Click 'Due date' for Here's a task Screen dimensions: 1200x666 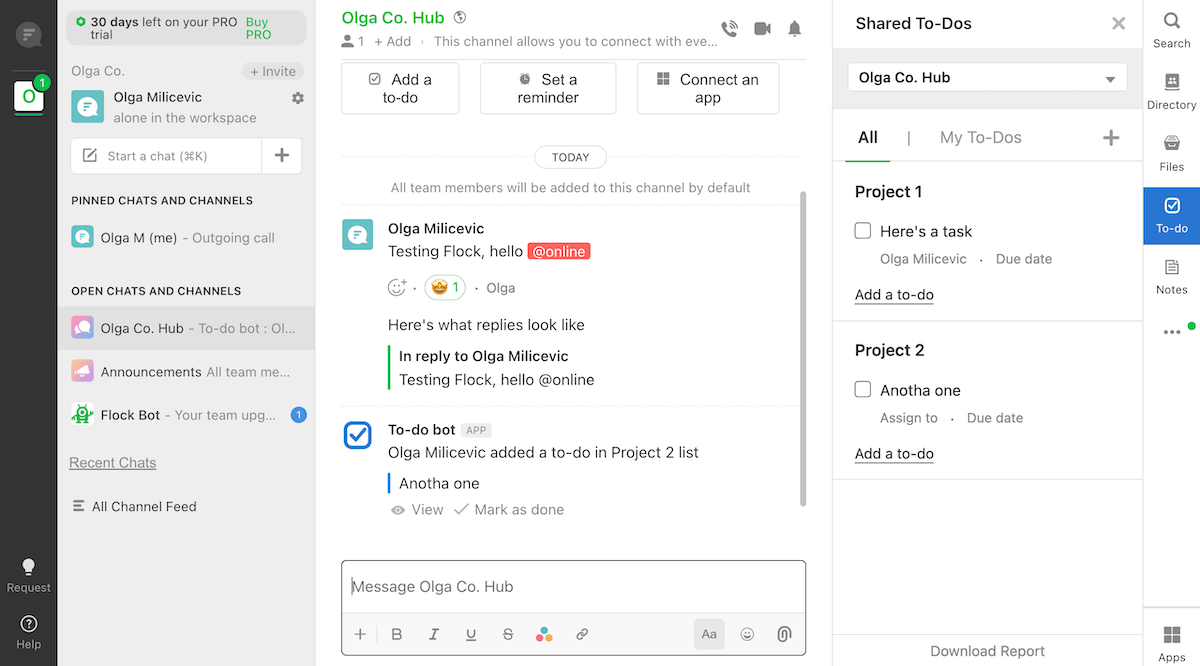click(1024, 259)
